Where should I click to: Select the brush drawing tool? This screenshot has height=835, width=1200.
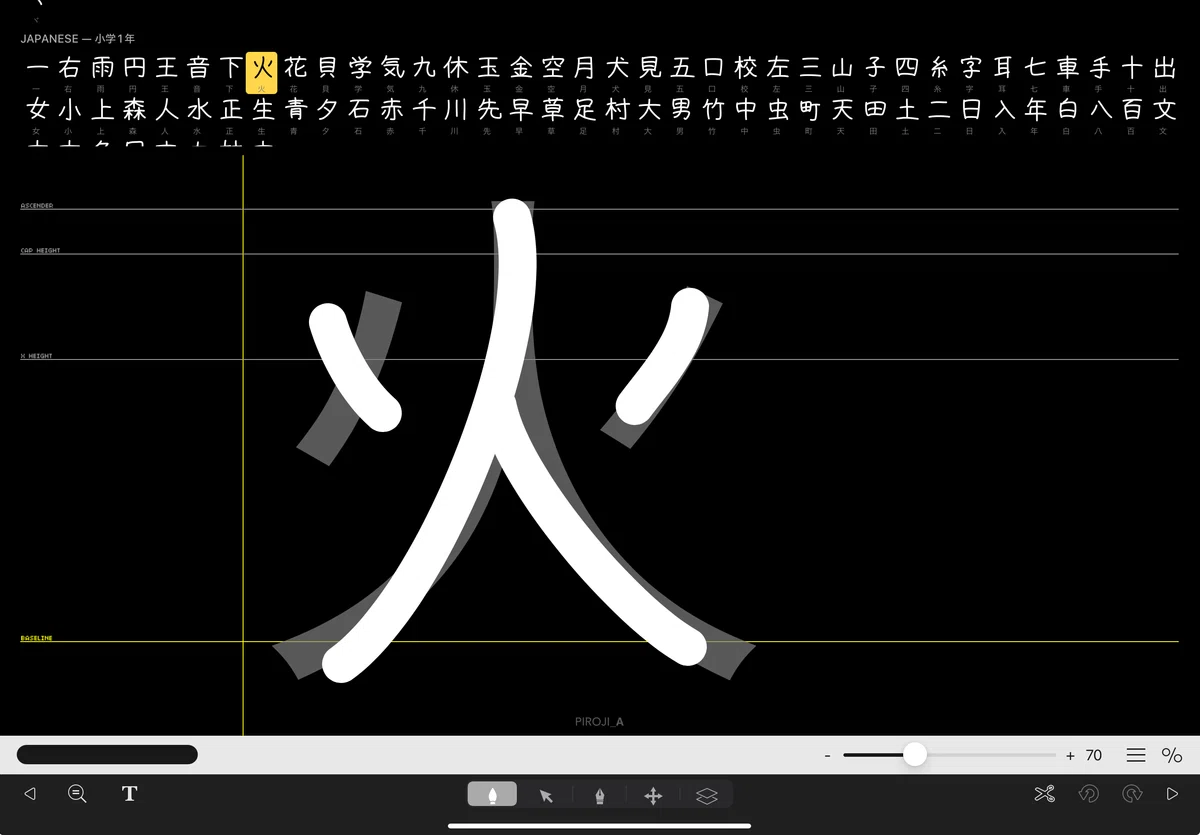tap(492, 795)
